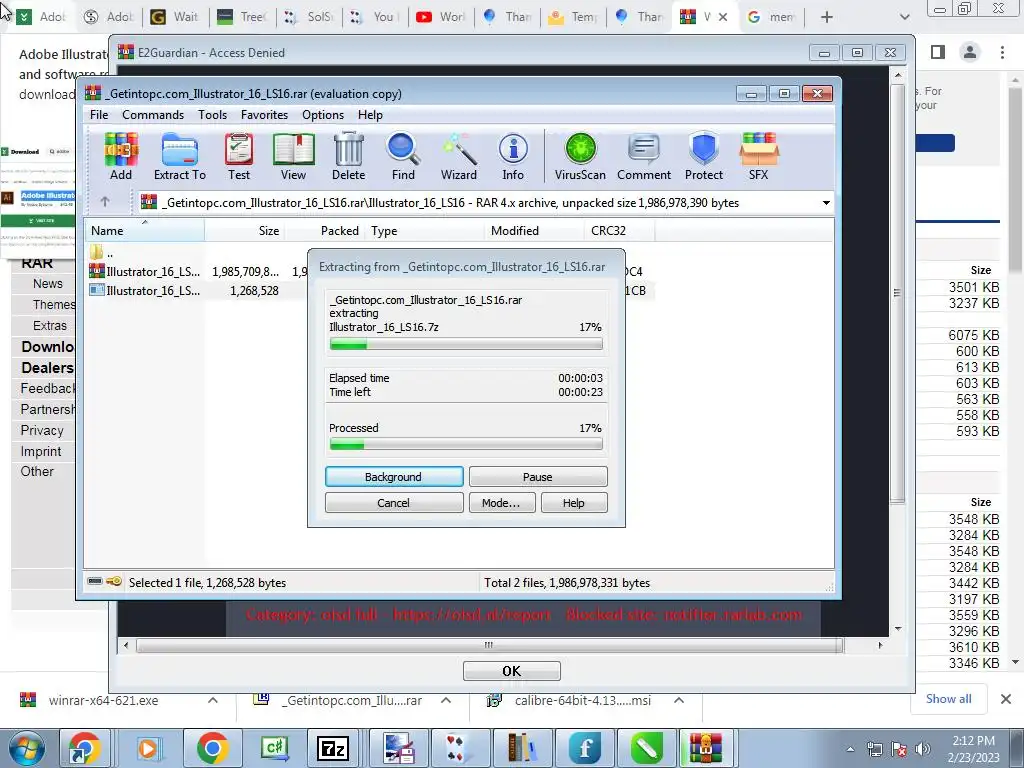Go up one folder with the arrow
This screenshot has height=768, width=1024.
(x=104, y=202)
